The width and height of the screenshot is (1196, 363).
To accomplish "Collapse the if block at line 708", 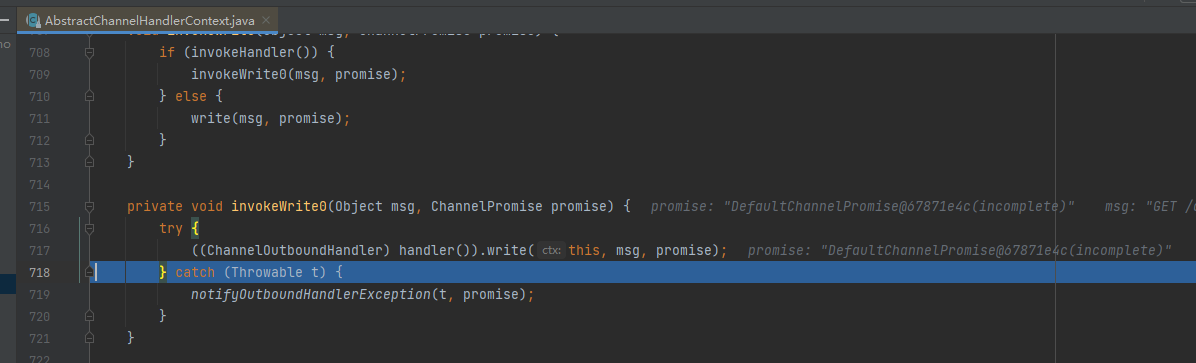I will click(x=89, y=53).
